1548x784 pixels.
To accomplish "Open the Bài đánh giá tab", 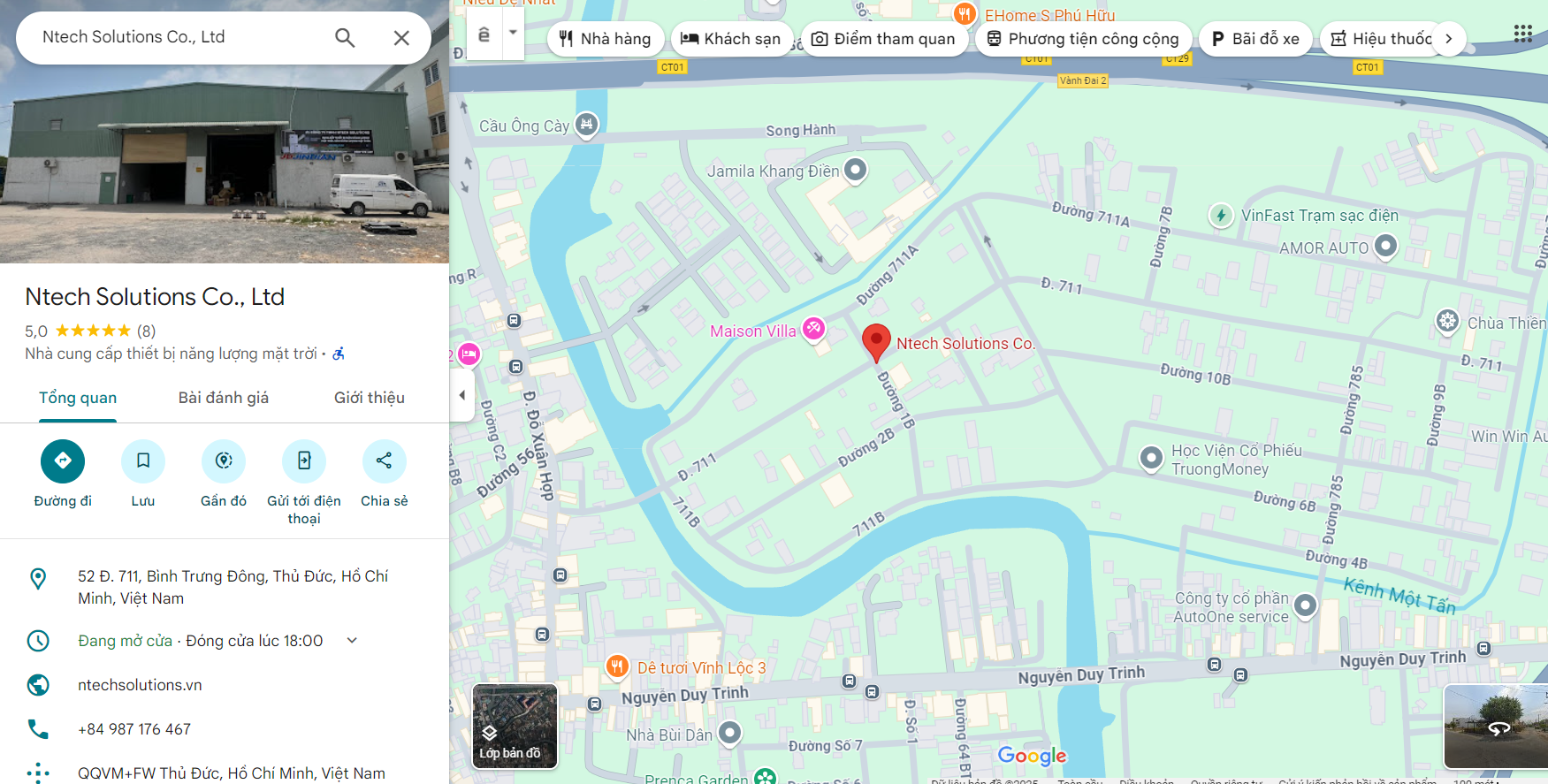I will (224, 398).
